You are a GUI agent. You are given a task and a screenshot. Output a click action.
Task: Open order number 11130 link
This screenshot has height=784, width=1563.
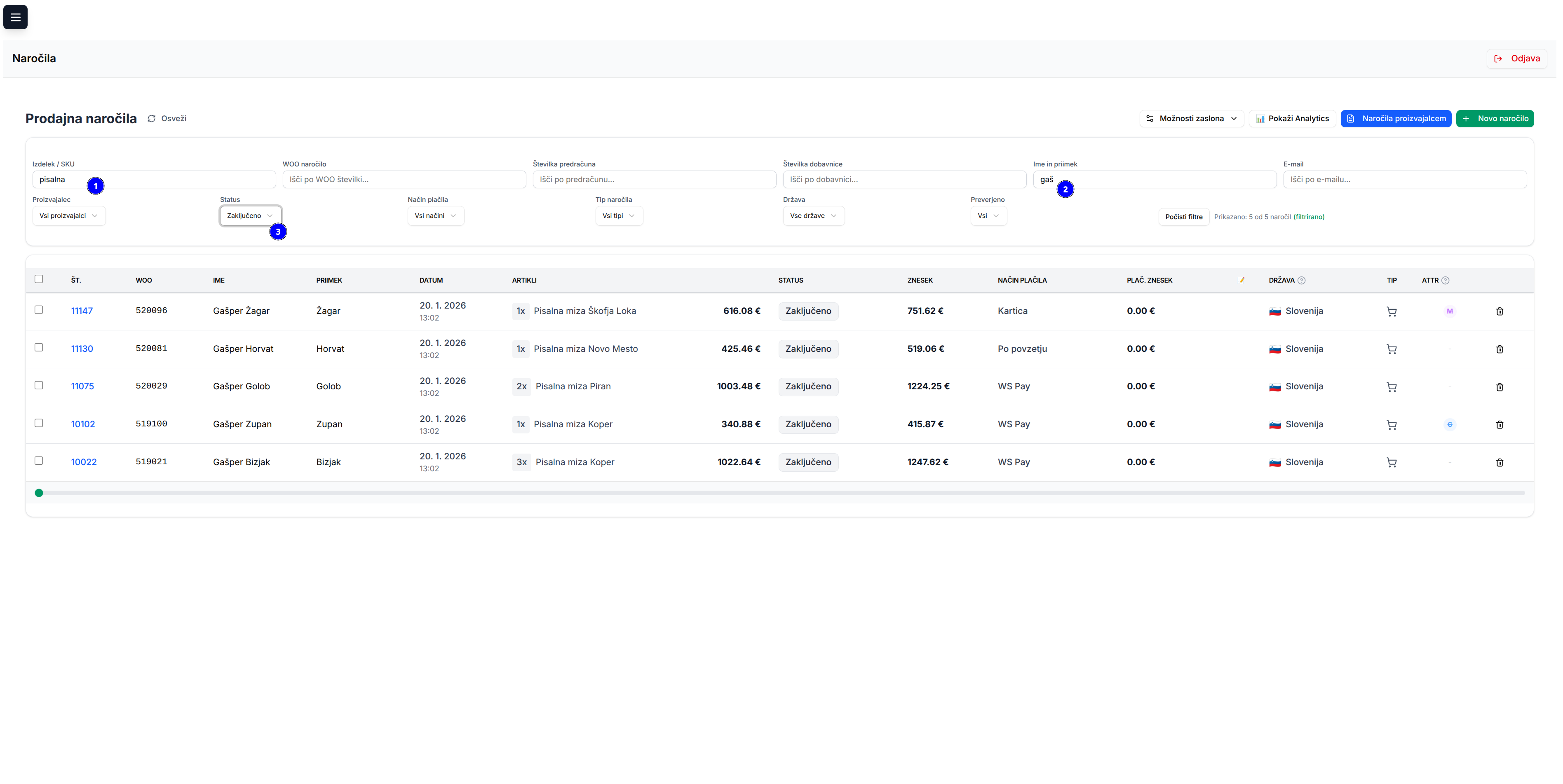[82, 349]
